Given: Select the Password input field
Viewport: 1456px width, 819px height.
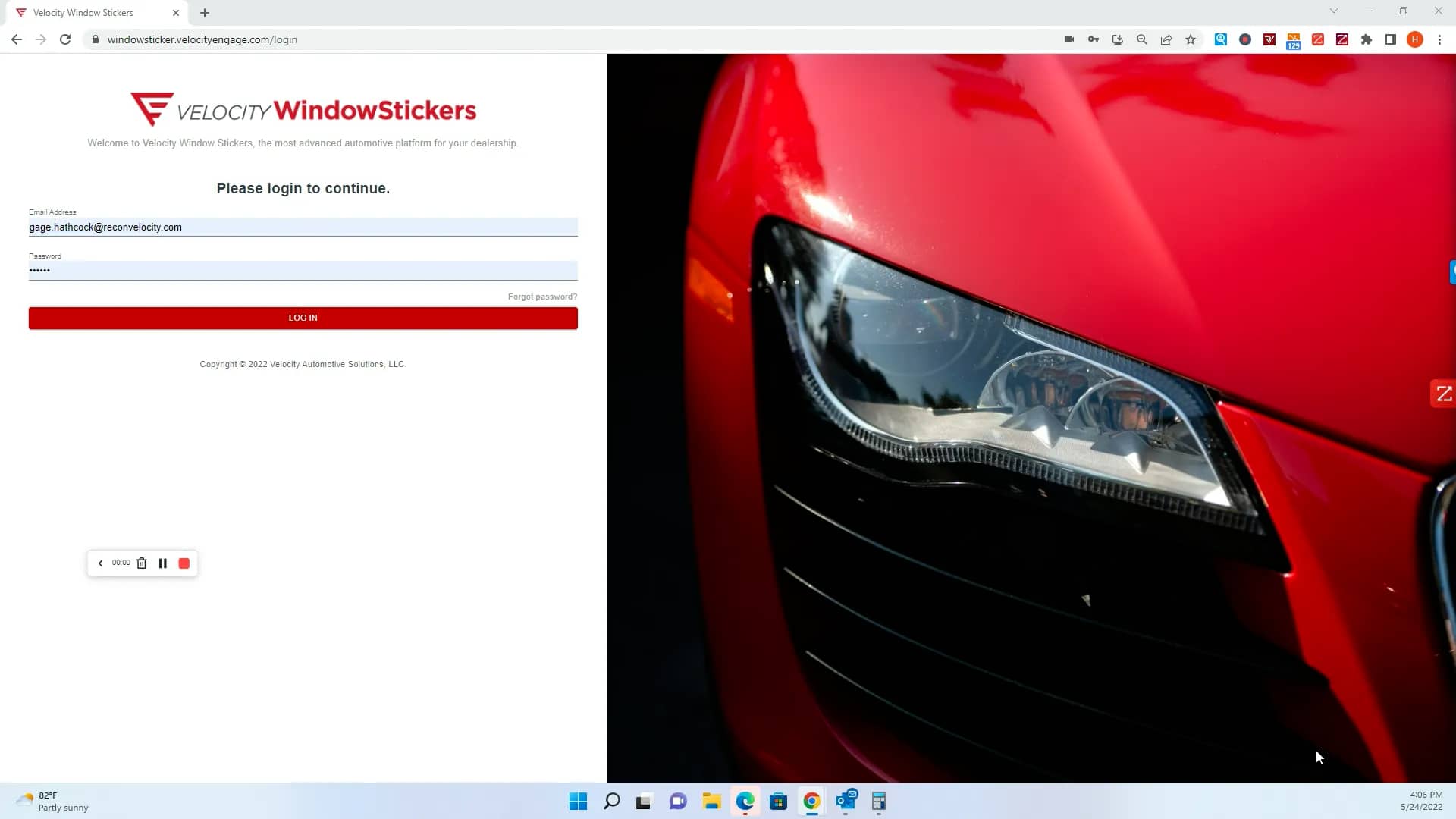Looking at the screenshot, I should click(x=303, y=271).
